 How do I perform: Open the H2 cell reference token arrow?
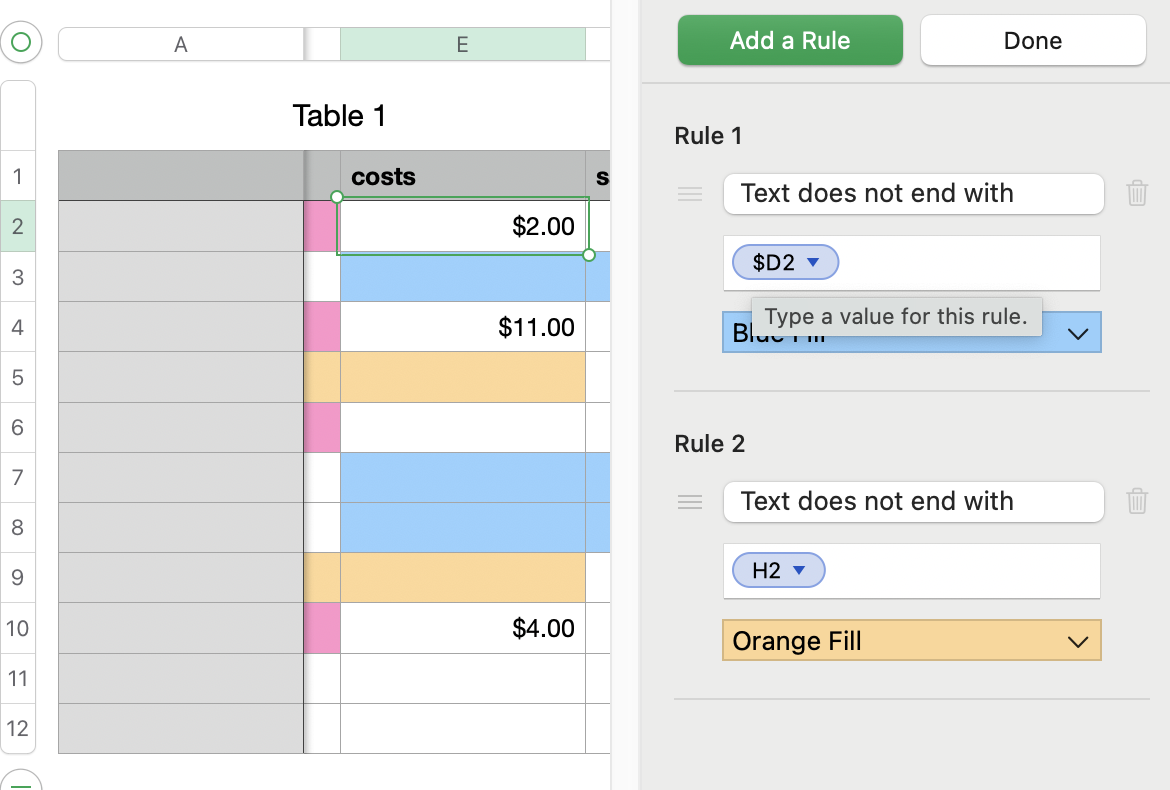coord(799,571)
